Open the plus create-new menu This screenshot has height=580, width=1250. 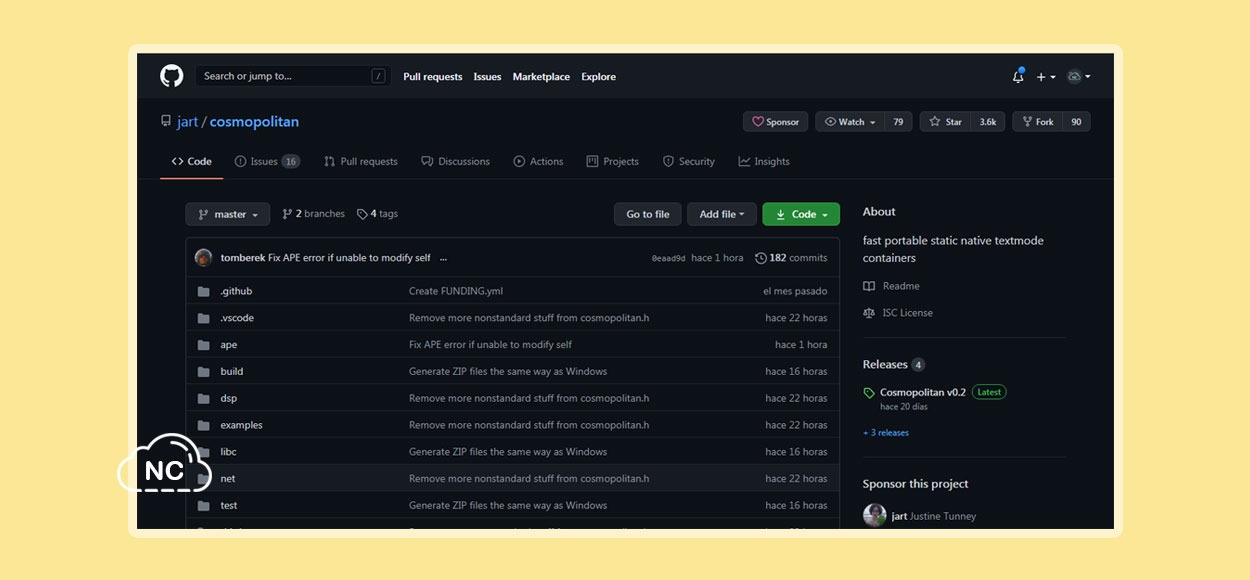click(x=1046, y=77)
